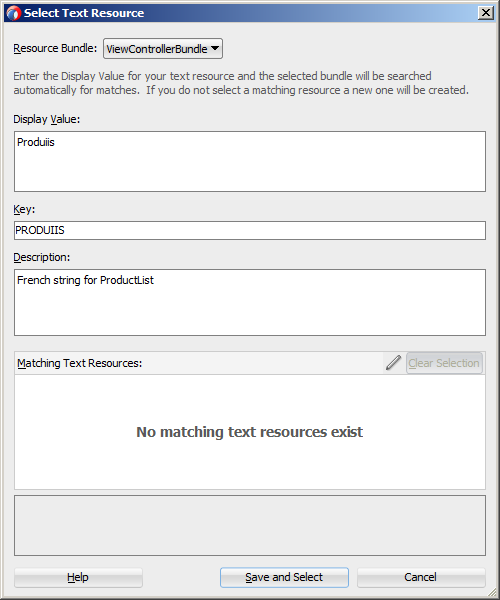Click the Description label
Viewport: 500px width, 600px height.
click(42, 257)
